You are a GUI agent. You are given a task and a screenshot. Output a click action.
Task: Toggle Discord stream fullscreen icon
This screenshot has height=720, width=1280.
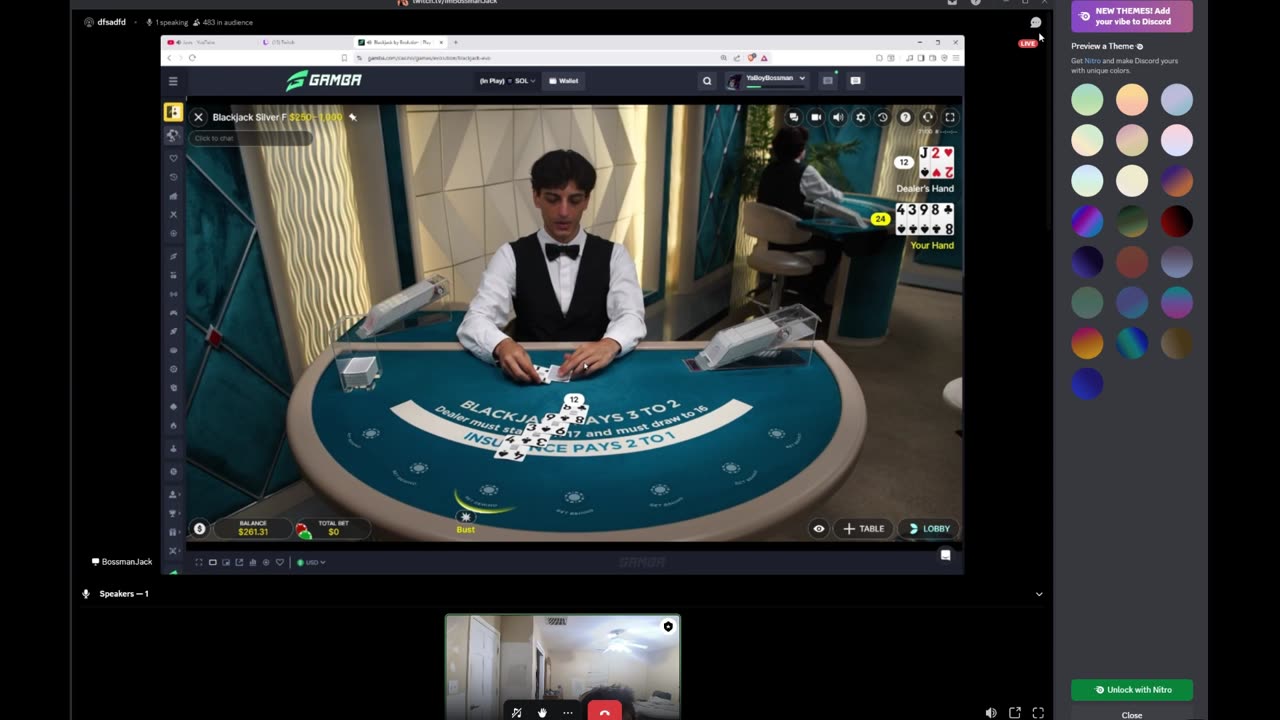(1038, 713)
